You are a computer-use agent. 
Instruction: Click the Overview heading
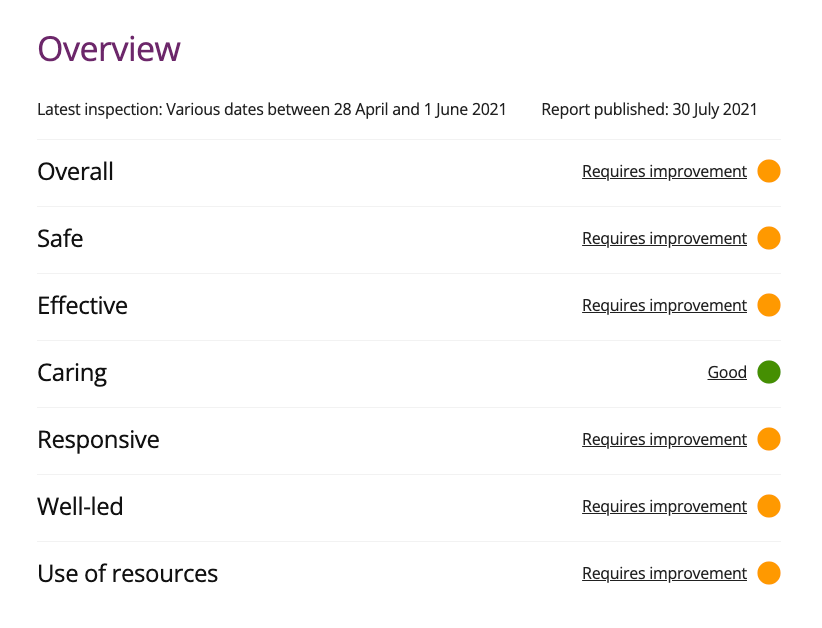point(109,49)
